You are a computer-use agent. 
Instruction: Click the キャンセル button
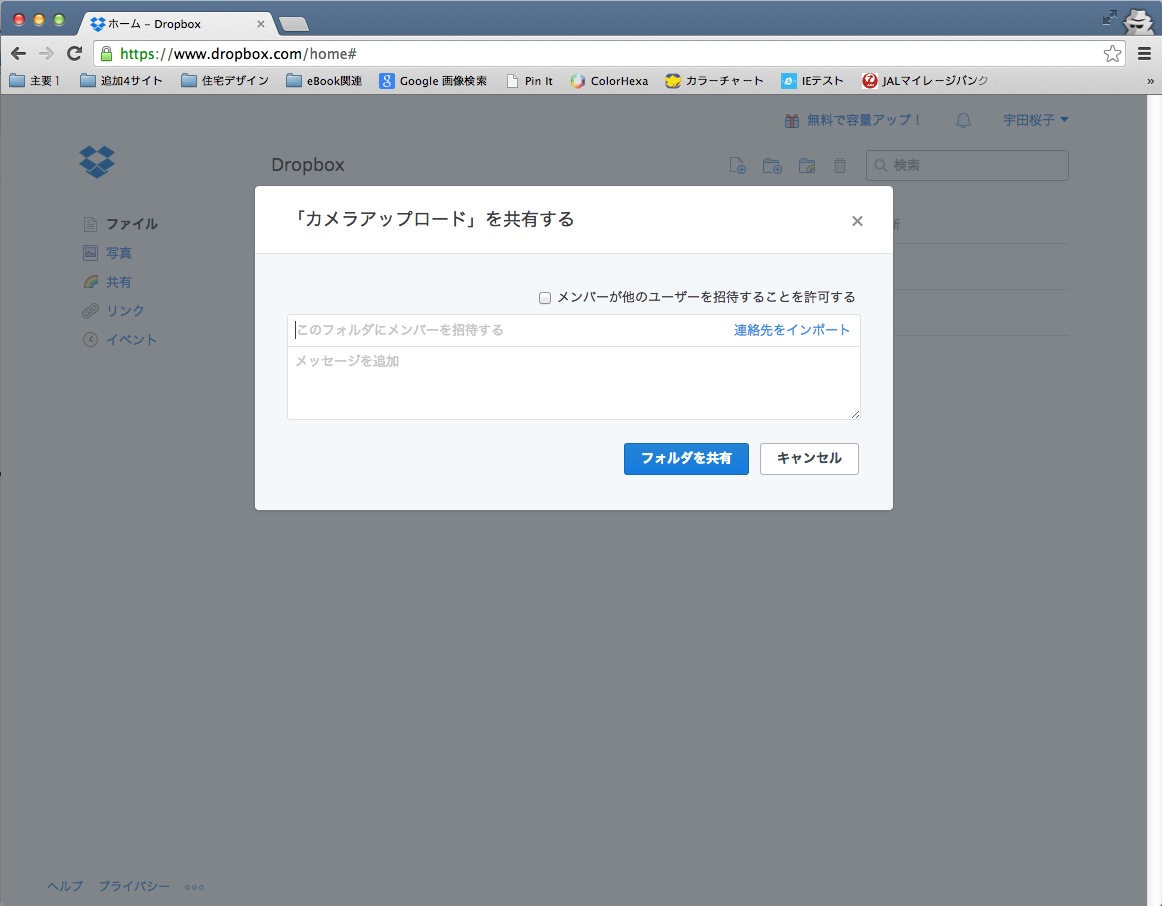809,459
